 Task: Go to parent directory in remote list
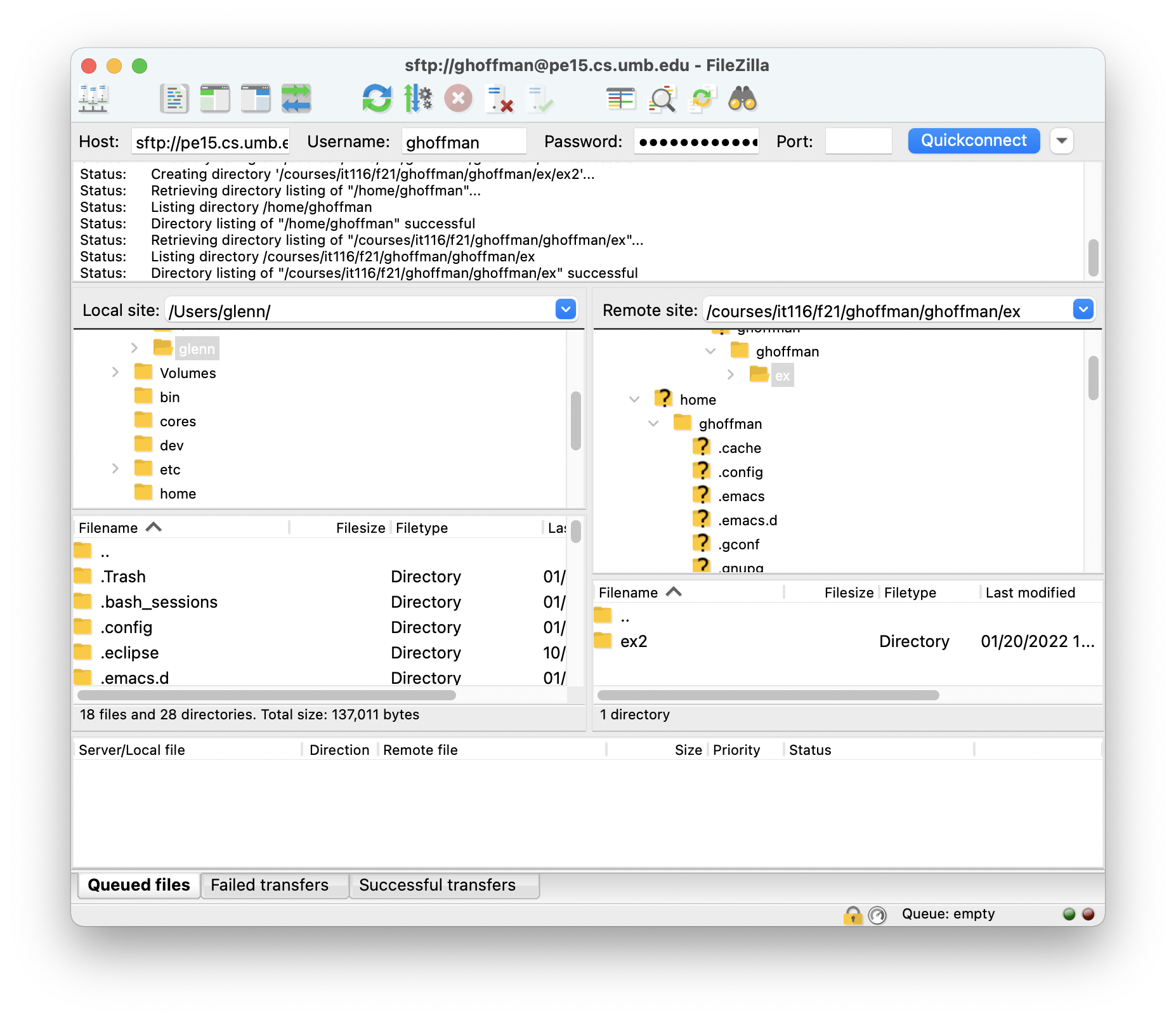click(x=847, y=617)
